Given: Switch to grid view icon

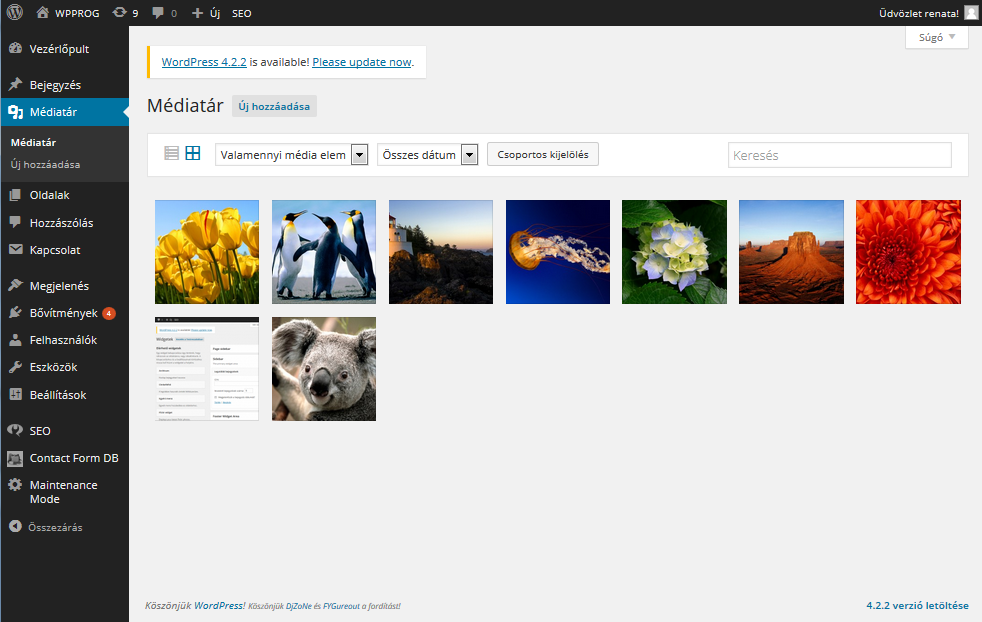Looking at the screenshot, I should pyautogui.click(x=193, y=154).
